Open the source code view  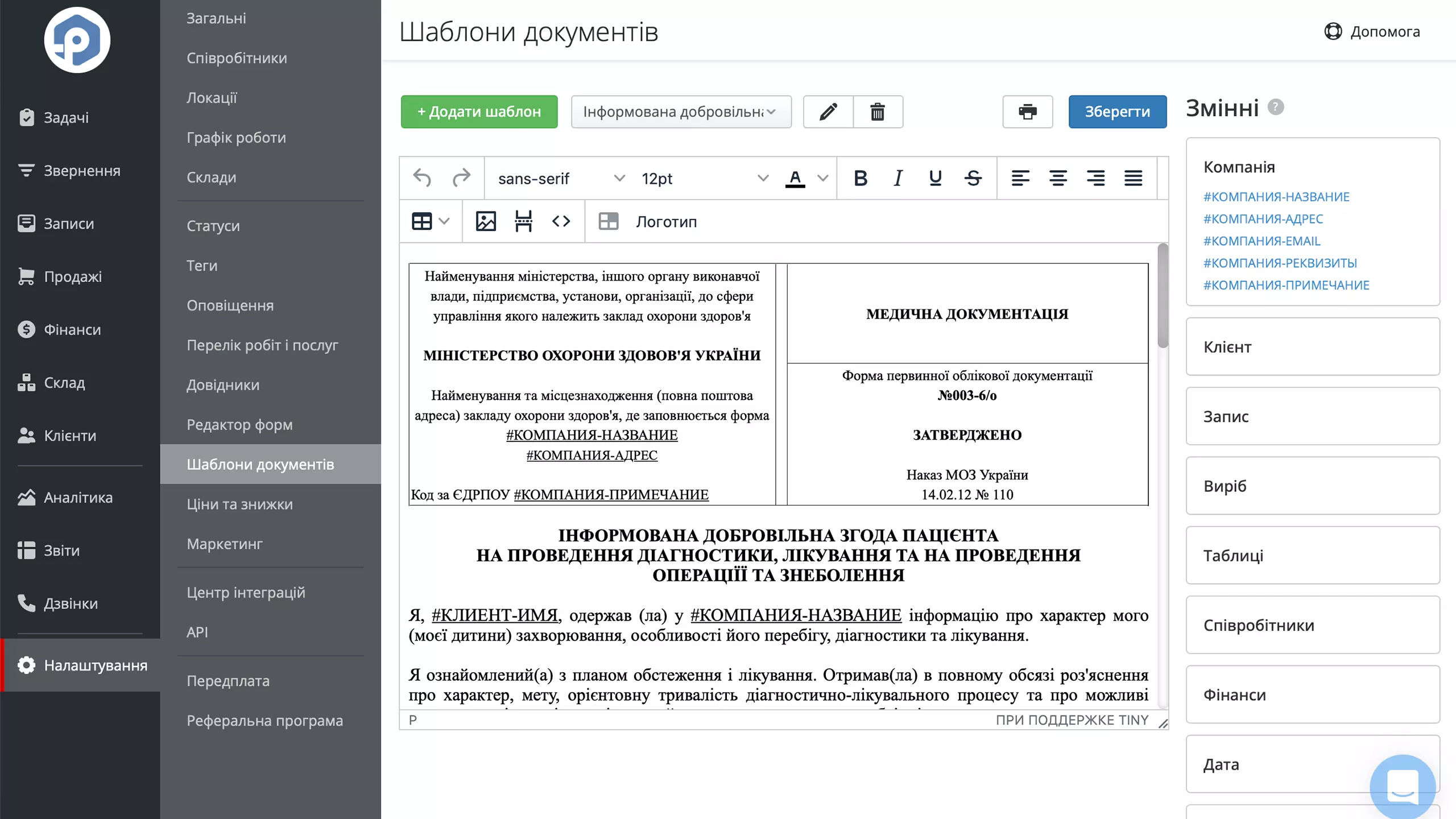point(561,221)
